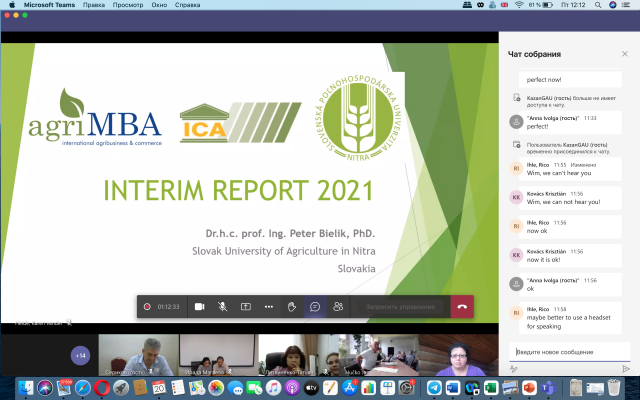Open Telegram from the Dock

434,388
